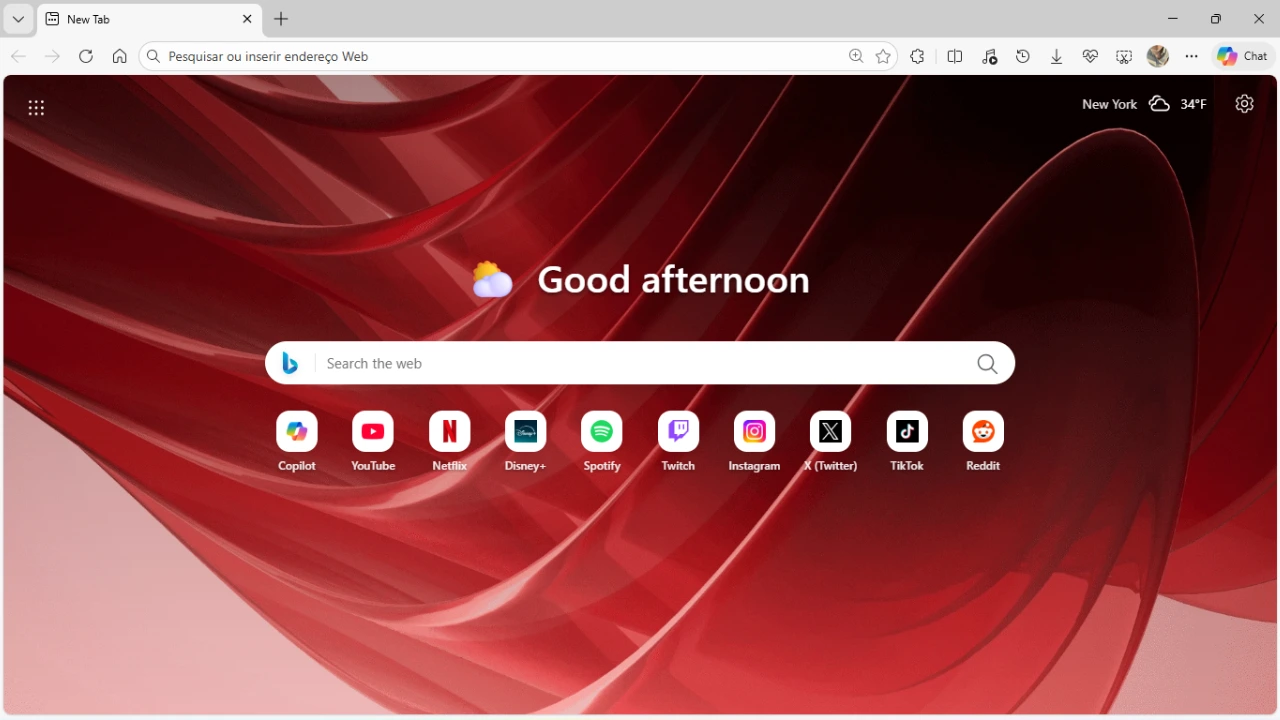Image resolution: width=1280 pixels, height=720 pixels.
Task: Open Browser essentials heart icon
Action: (x=1090, y=57)
